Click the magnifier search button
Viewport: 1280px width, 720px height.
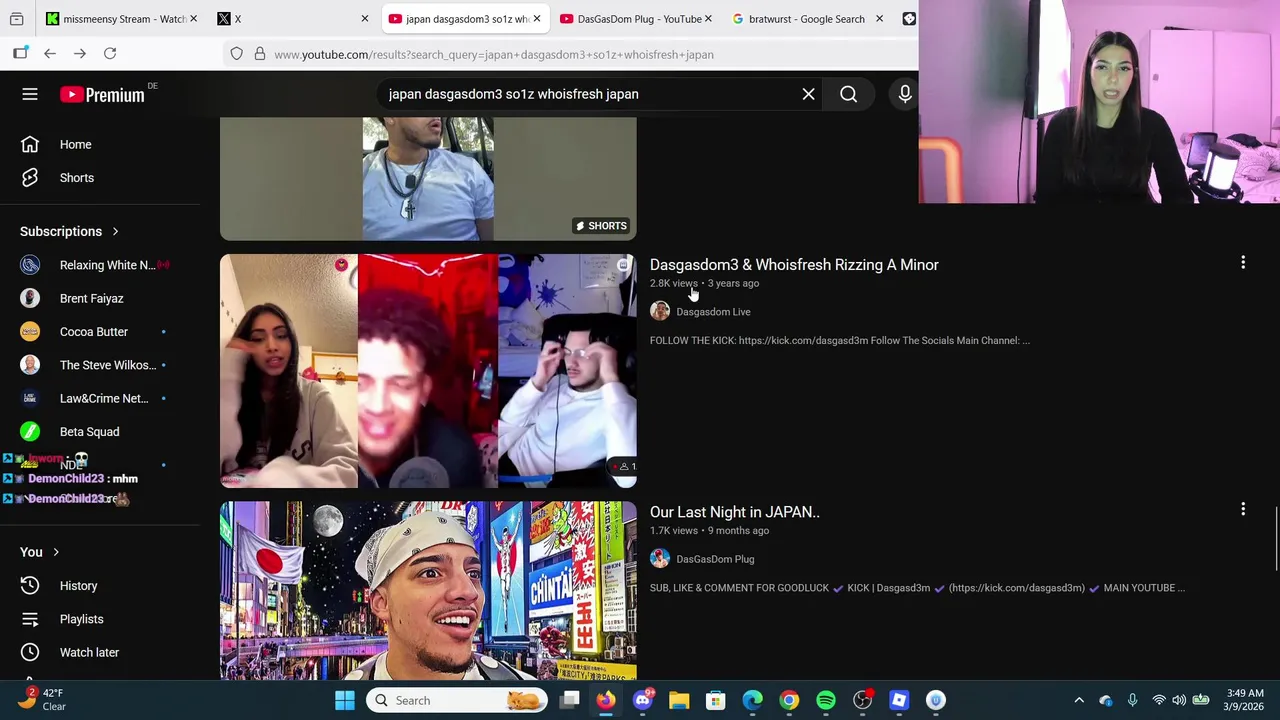click(x=848, y=94)
